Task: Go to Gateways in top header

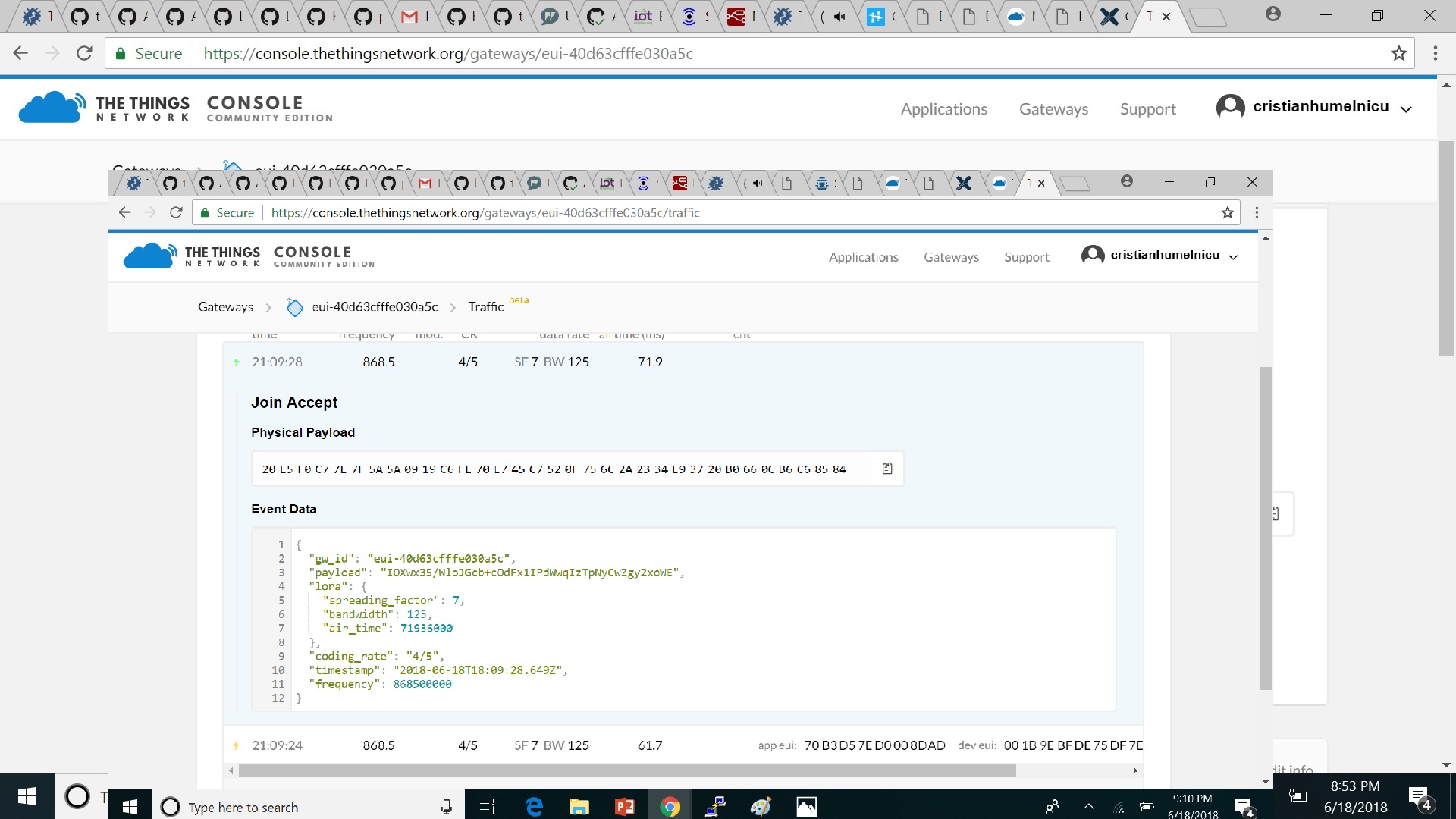Action: [x=1053, y=109]
